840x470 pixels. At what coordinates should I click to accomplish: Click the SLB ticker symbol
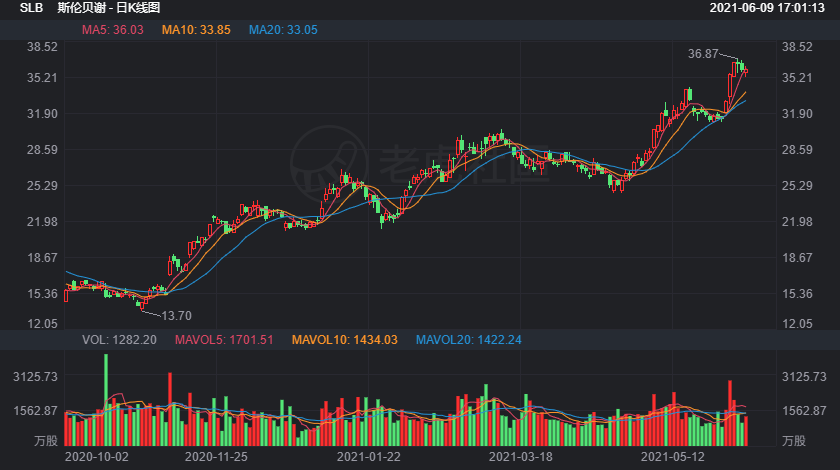point(31,8)
